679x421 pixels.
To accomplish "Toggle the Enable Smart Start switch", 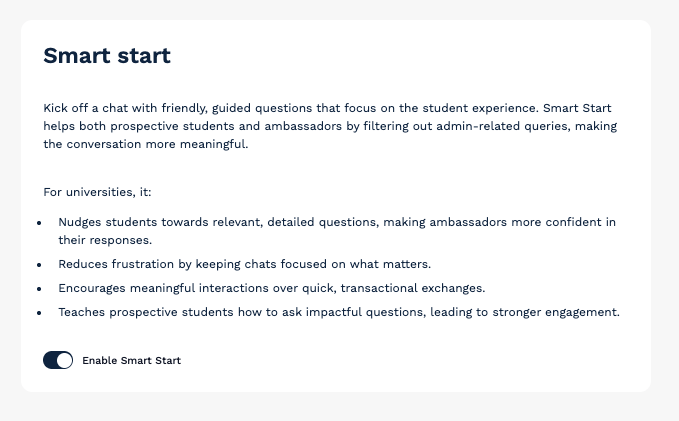I will tap(58, 360).
